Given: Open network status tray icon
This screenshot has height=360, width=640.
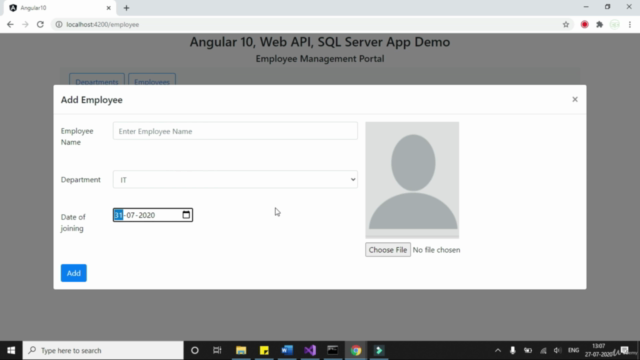Looking at the screenshot, I should click(543, 350).
